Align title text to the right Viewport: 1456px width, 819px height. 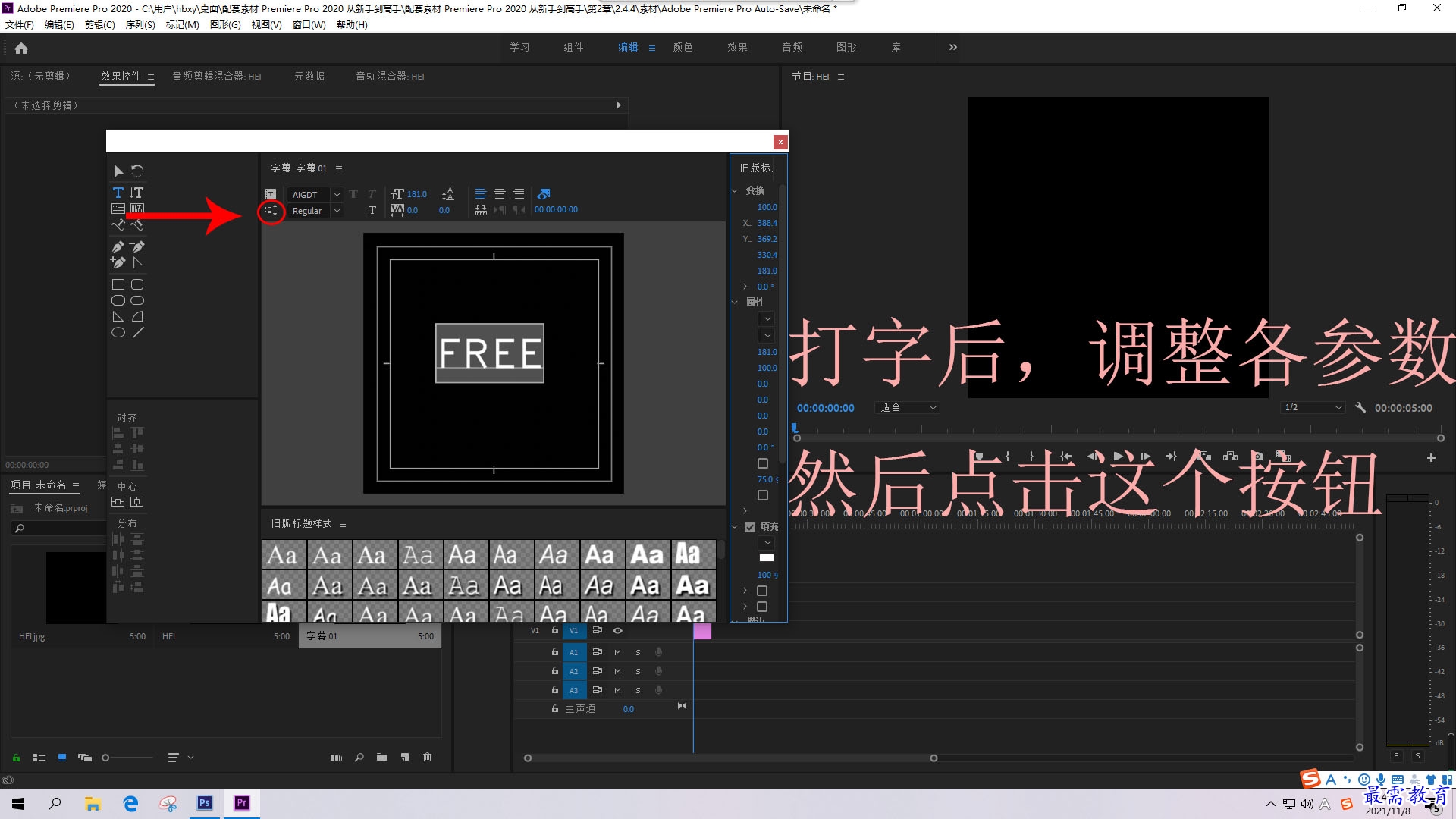[518, 194]
